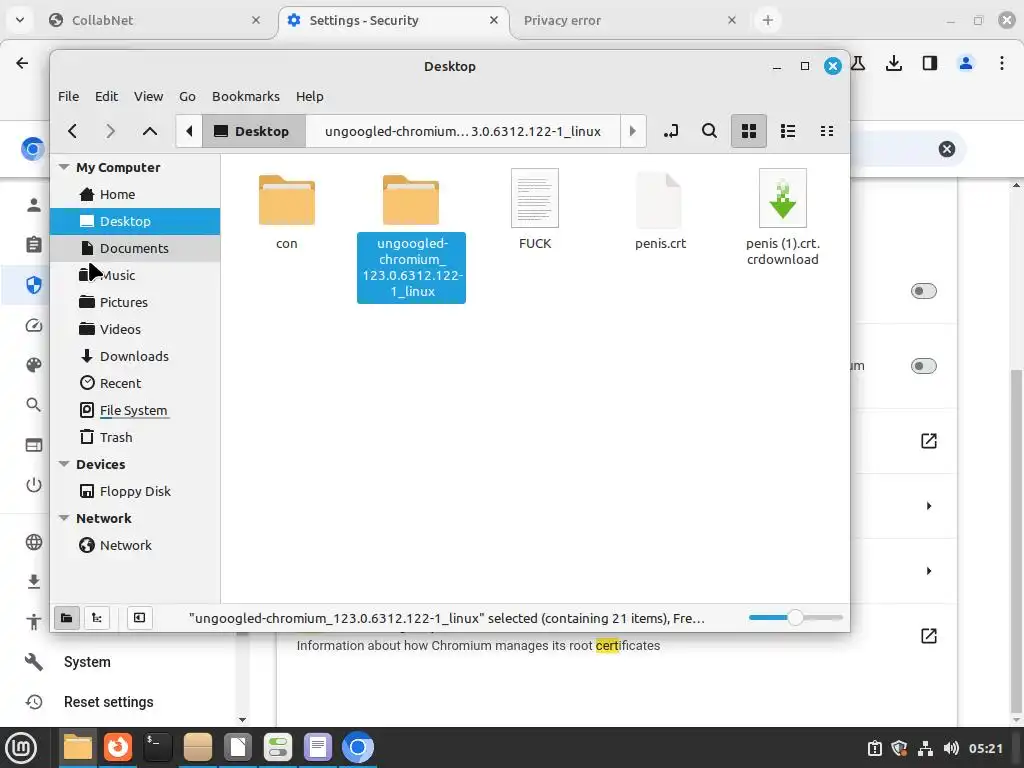1024x768 pixels.
Task: Switch to list view
Action: click(x=788, y=131)
